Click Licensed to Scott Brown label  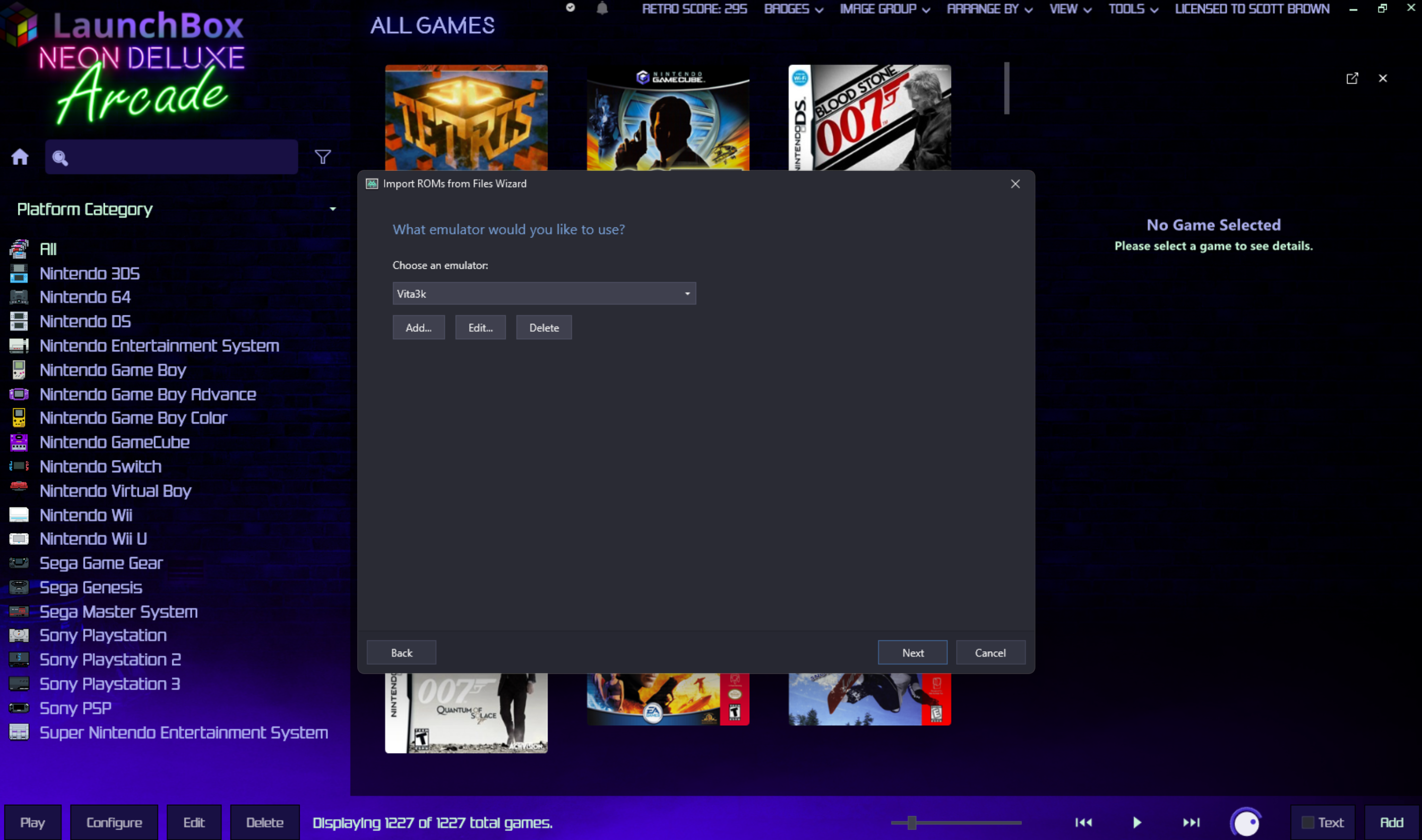(1252, 9)
